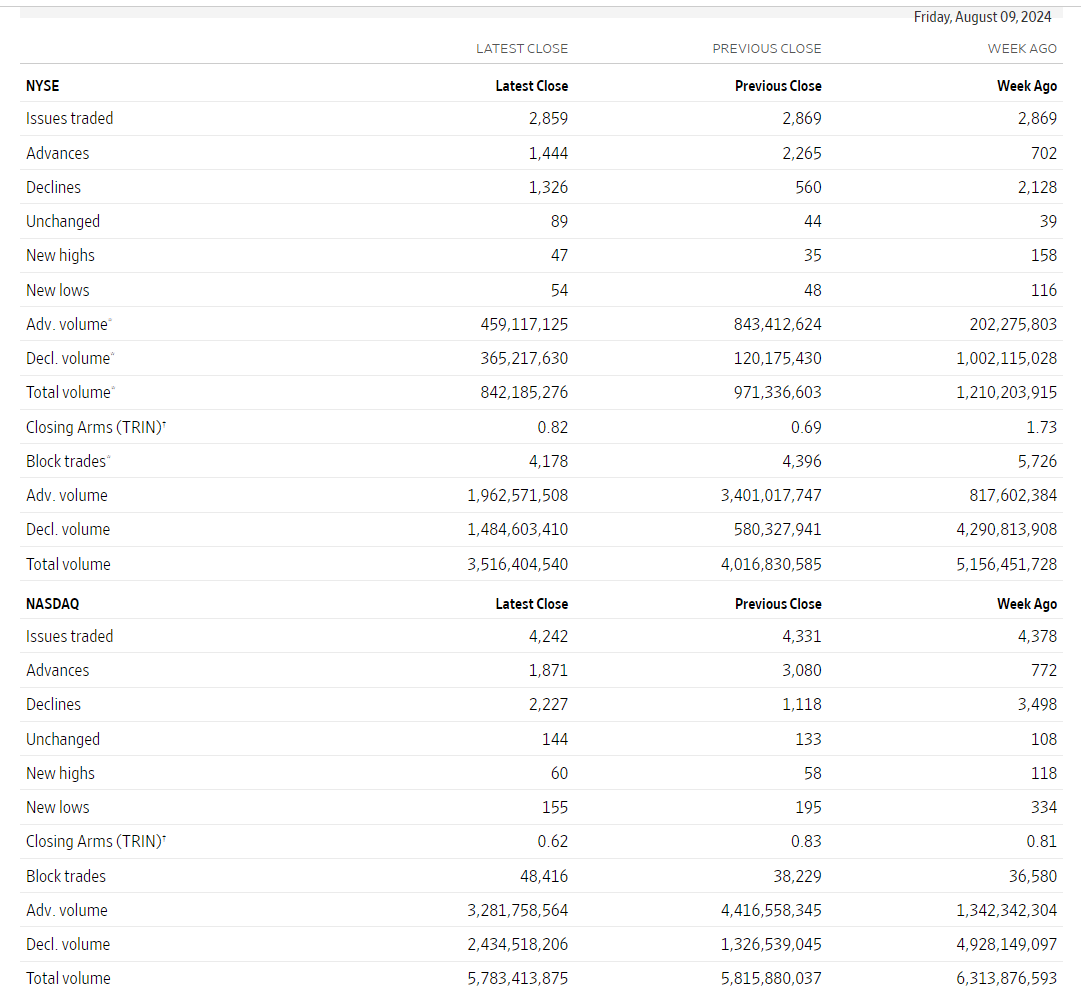Select NYSE TRIN week ago value 1.73
This screenshot has height=992, width=1081.
1042,427
